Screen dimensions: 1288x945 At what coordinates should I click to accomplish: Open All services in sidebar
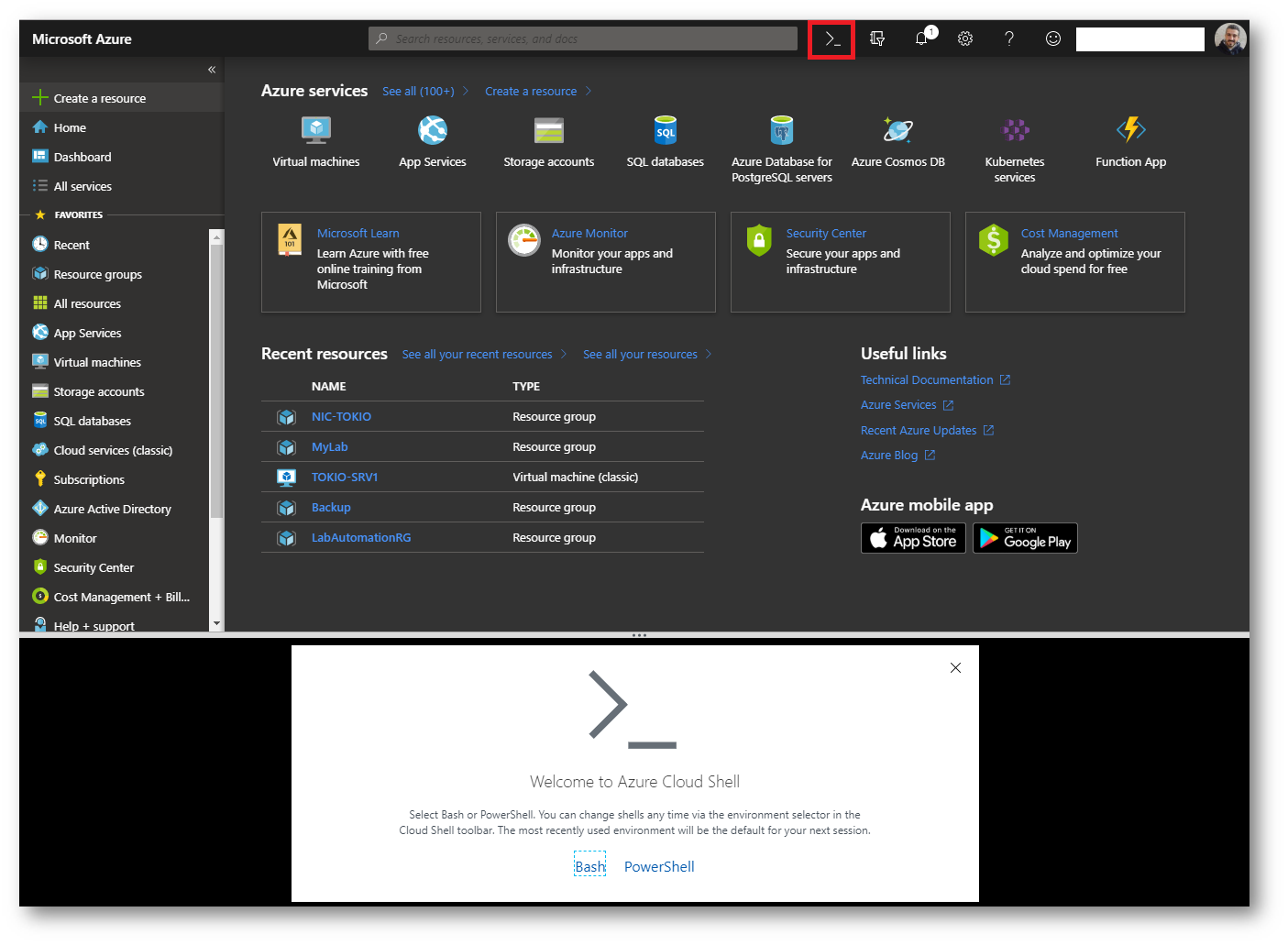[x=121, y=186]
